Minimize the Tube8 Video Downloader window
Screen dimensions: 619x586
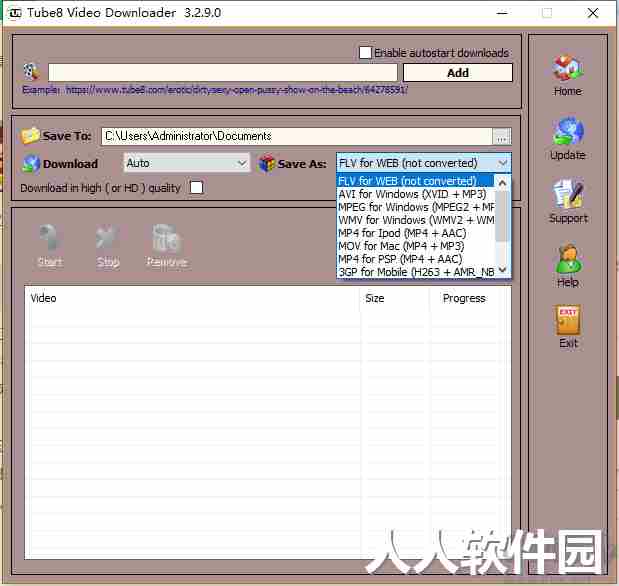(x=502, y=13)
